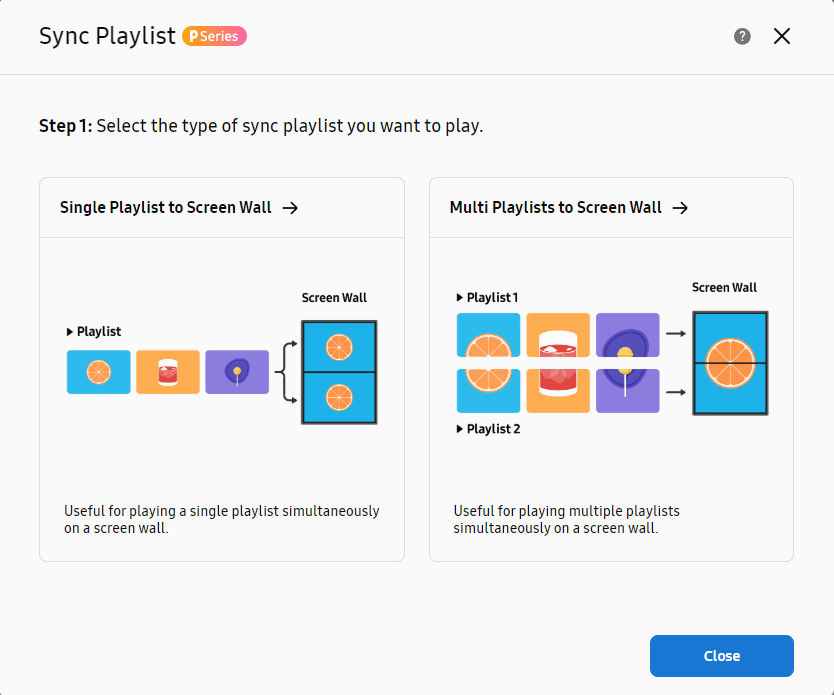Image resolution: width=834 pixels, height=695 pixels.
Task: Click the play triangle beside Playlist 2
Action: [460, 429]
